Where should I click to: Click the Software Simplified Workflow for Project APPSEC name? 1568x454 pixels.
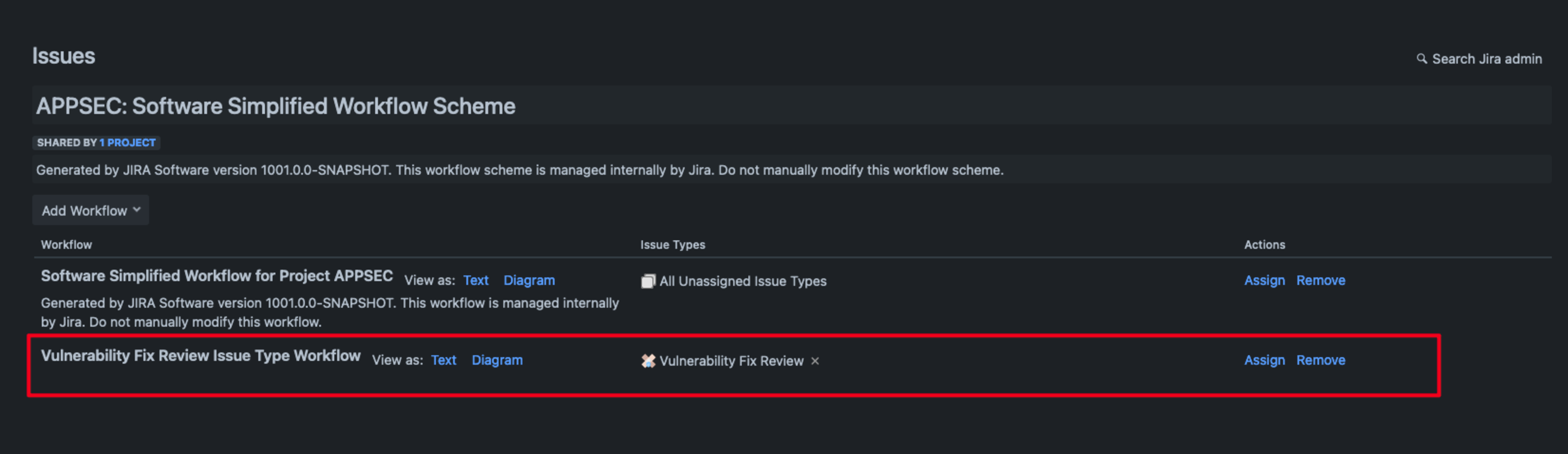click(x=217, y=275)
